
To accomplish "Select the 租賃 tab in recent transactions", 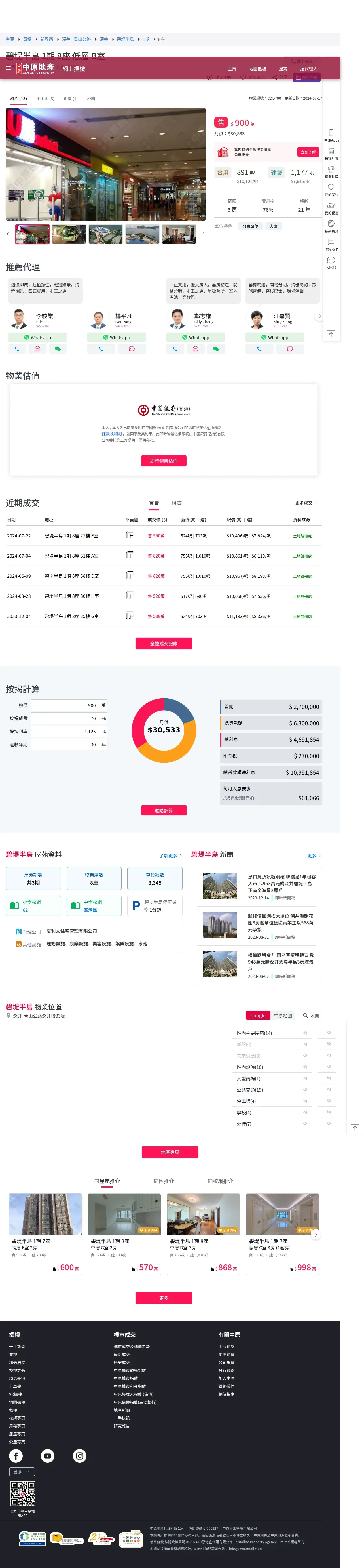I will coord(176,503).
